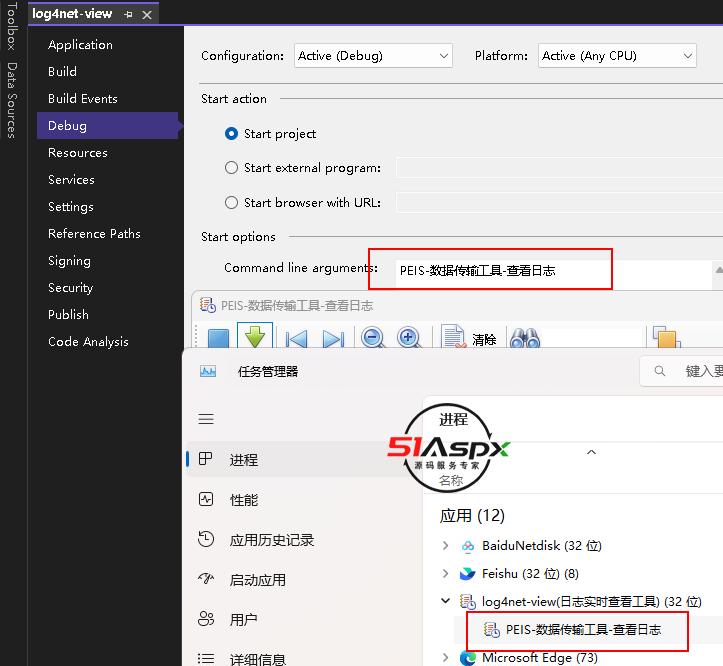Click the Microsoft Edge icon in process list

(x=468, y=658)
